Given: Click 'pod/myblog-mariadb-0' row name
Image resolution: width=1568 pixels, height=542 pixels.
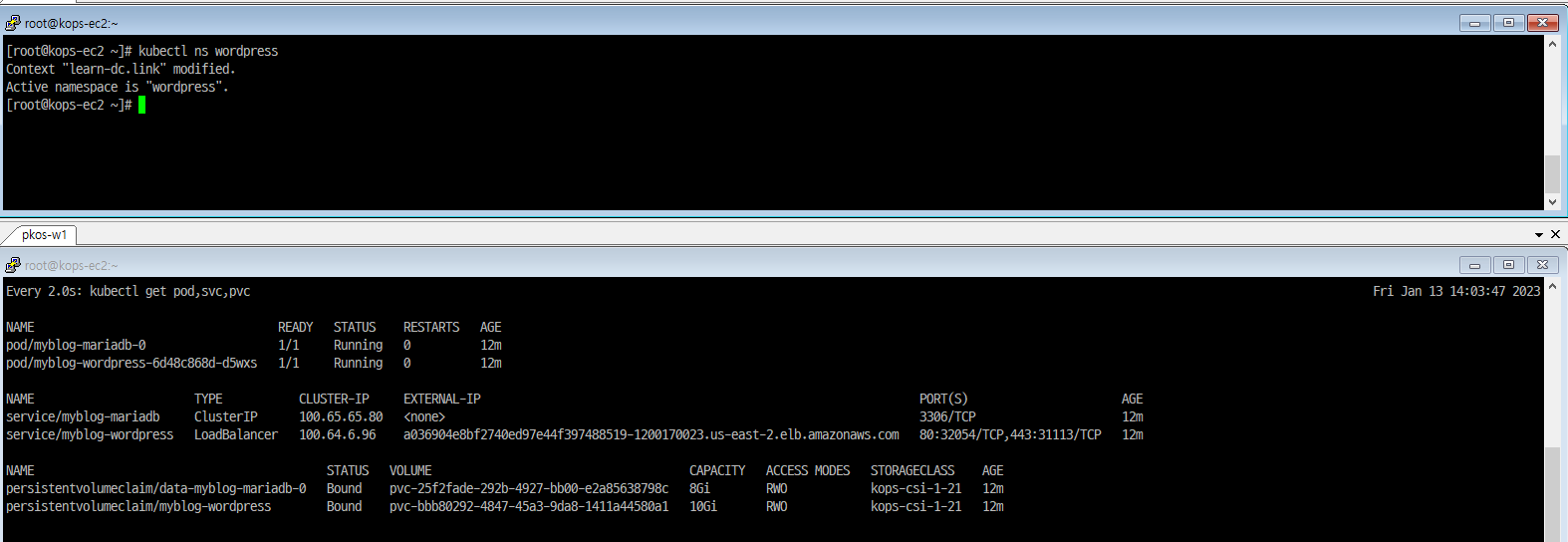Looking at the screenshot, I should click(x=76, y=345).
